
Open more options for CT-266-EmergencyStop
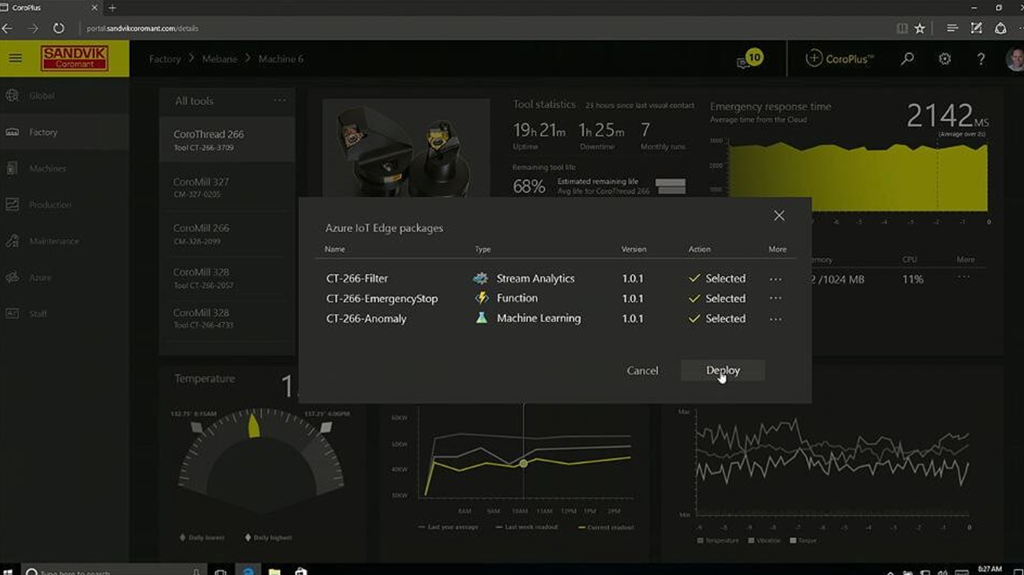pos(775,299)
